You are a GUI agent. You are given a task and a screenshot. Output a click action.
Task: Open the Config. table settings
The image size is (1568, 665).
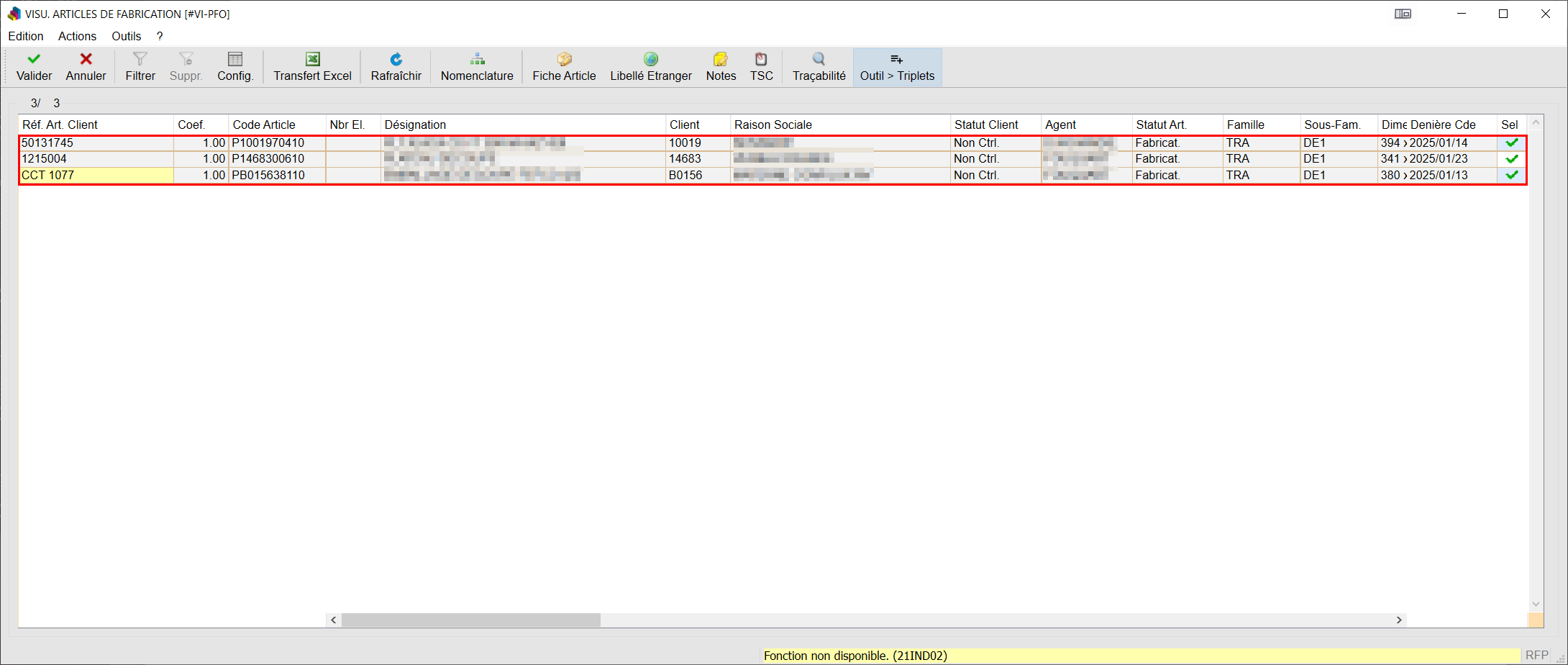(x=235, y=66)
